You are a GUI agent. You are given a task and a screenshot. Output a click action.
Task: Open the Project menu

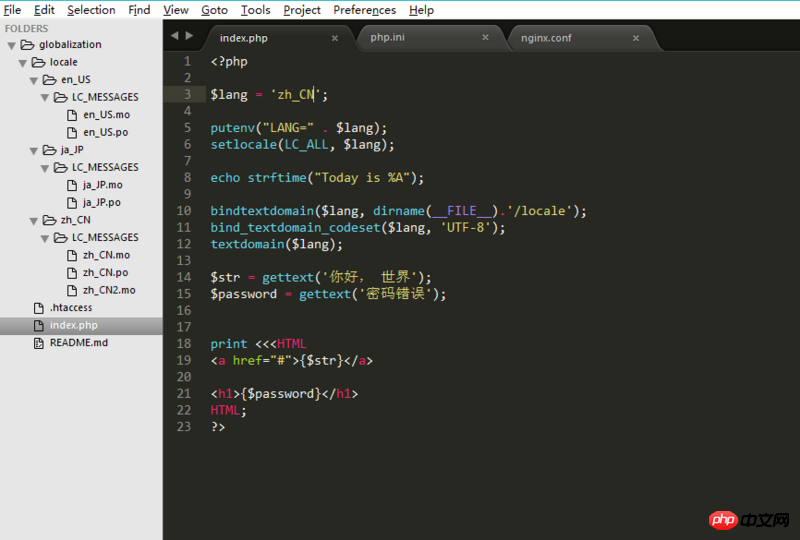tap(301, 10)
